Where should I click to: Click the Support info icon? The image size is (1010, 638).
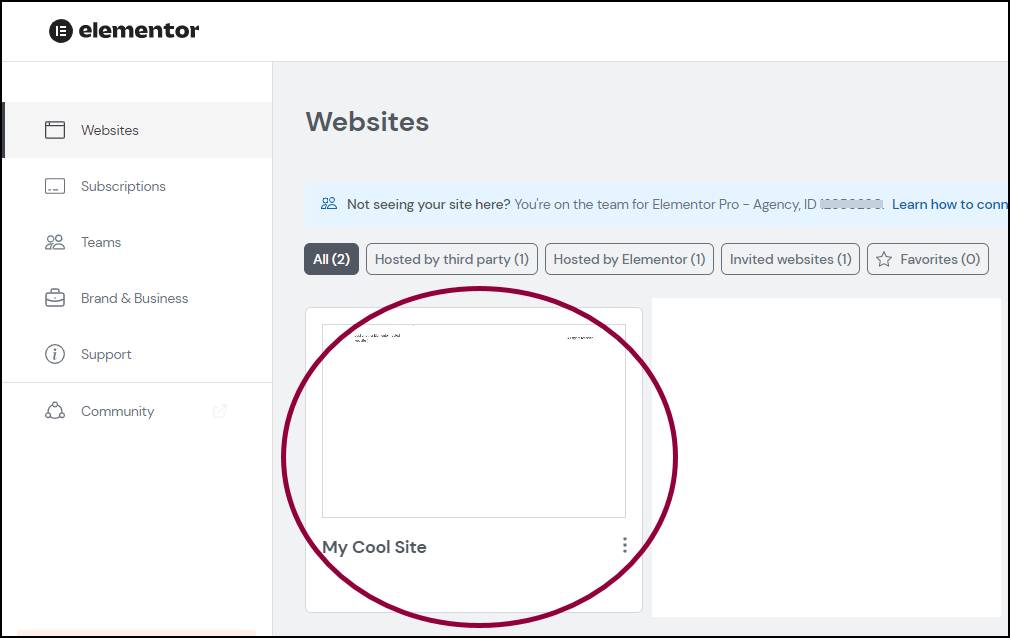[x=55, y=354]
